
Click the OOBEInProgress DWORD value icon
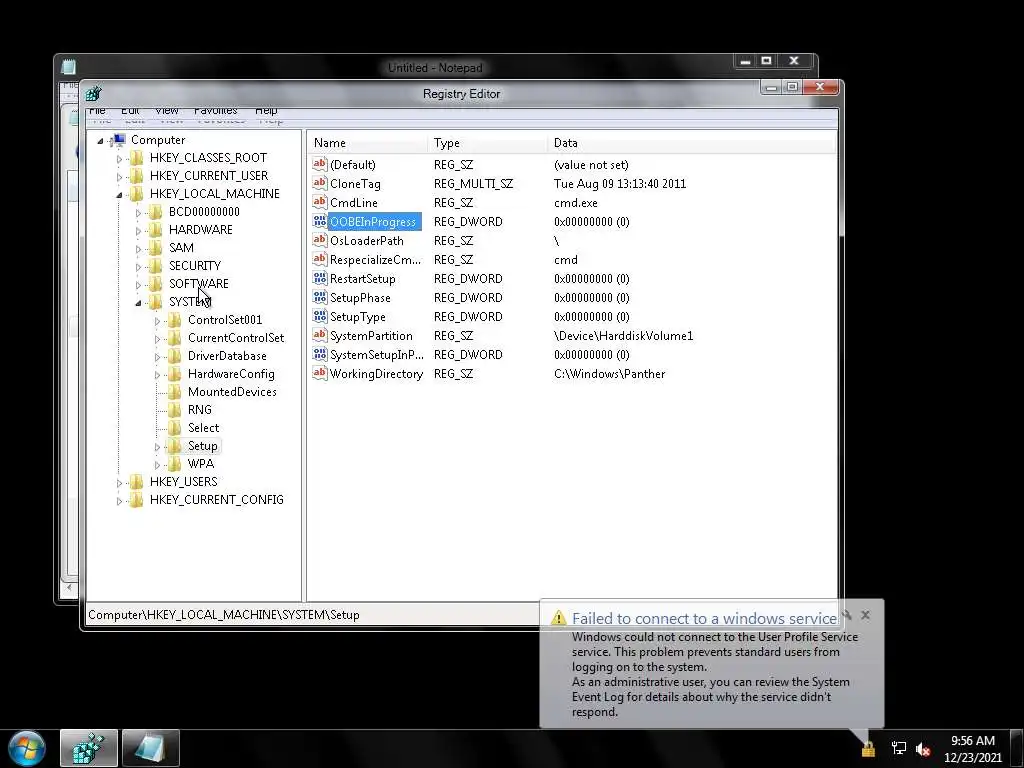point(319,221)
